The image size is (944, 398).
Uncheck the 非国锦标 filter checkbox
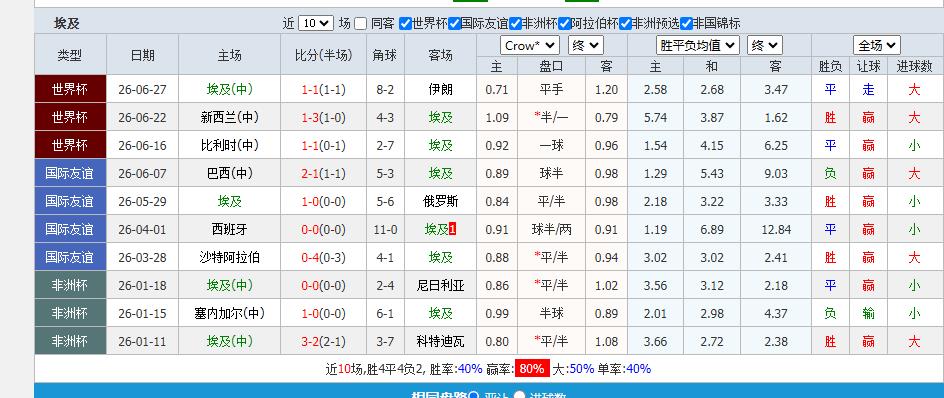[686, 23]
